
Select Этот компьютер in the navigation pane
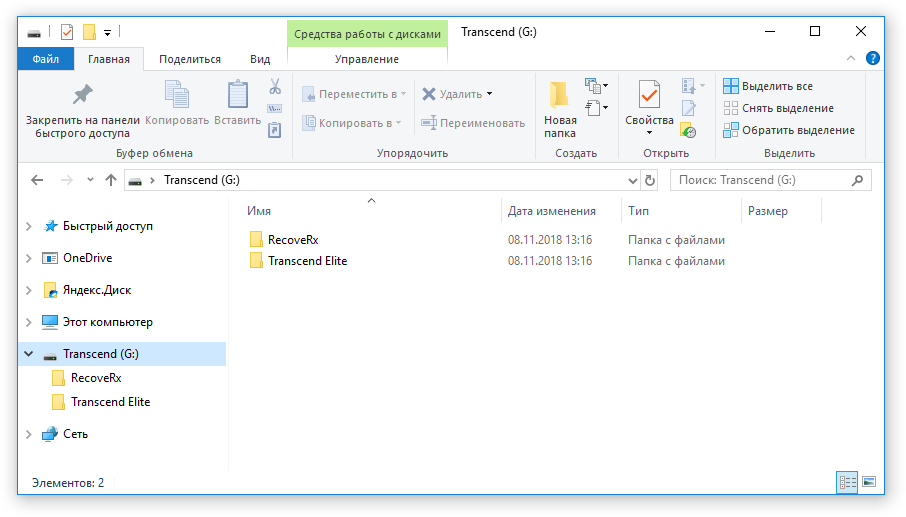click(107, 322)
